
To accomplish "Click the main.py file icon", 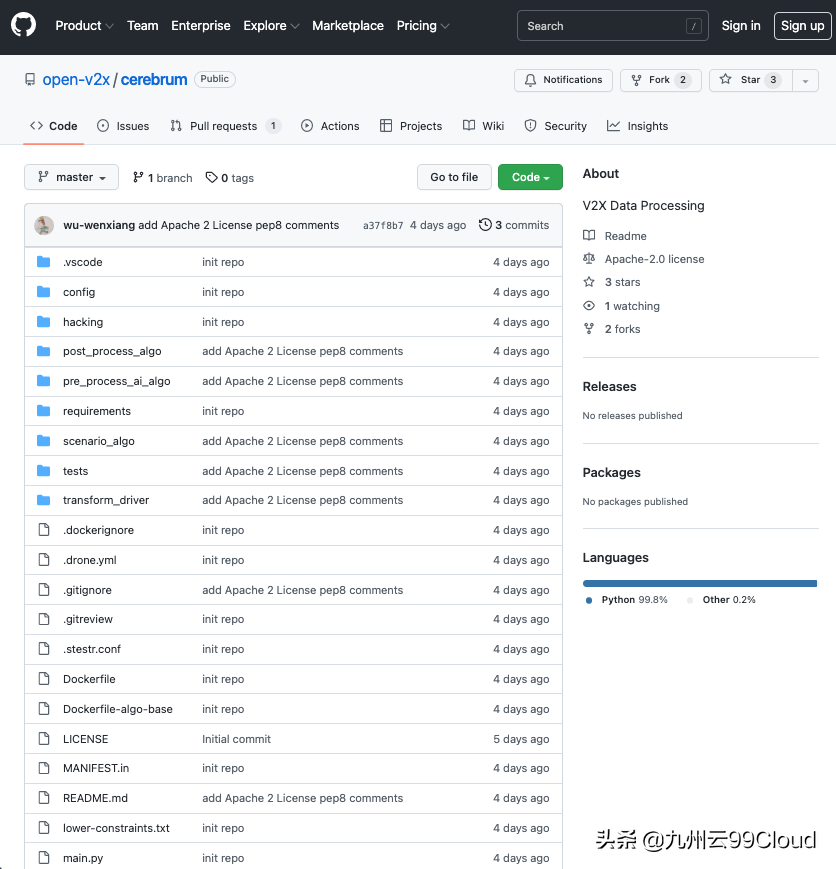I will click(x=44, y=857).
